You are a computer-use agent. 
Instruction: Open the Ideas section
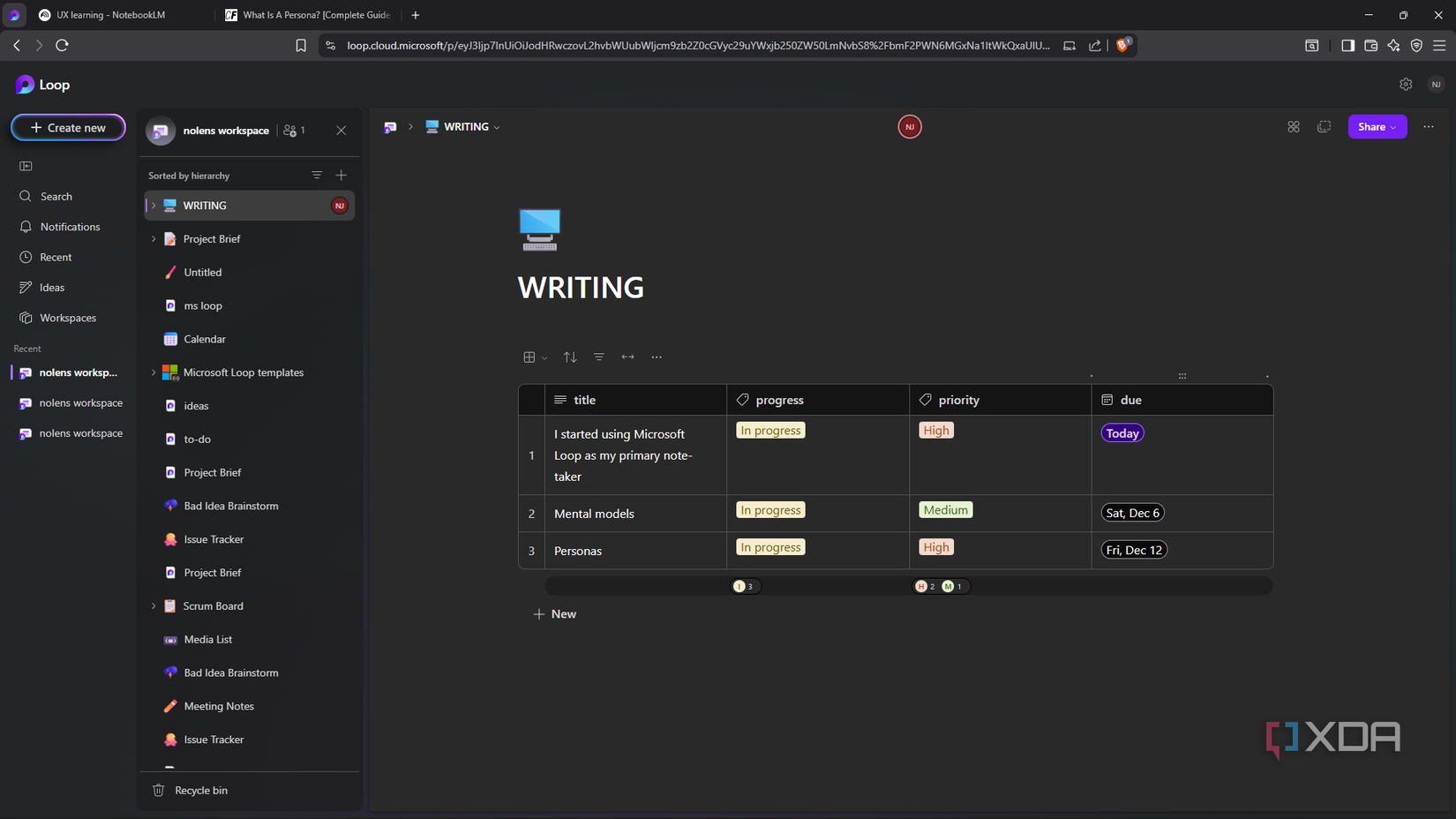51,287
